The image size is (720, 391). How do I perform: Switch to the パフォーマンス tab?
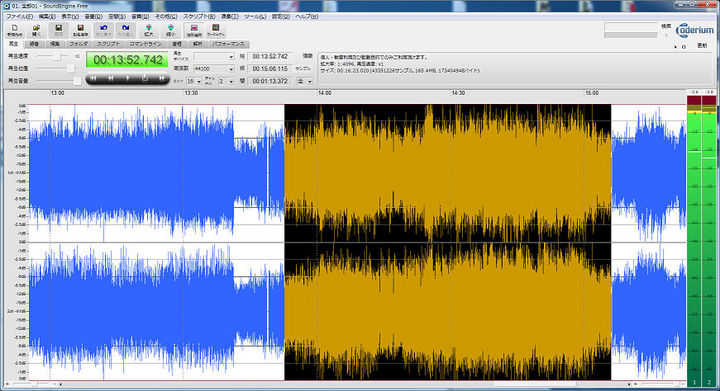point(228,44)
